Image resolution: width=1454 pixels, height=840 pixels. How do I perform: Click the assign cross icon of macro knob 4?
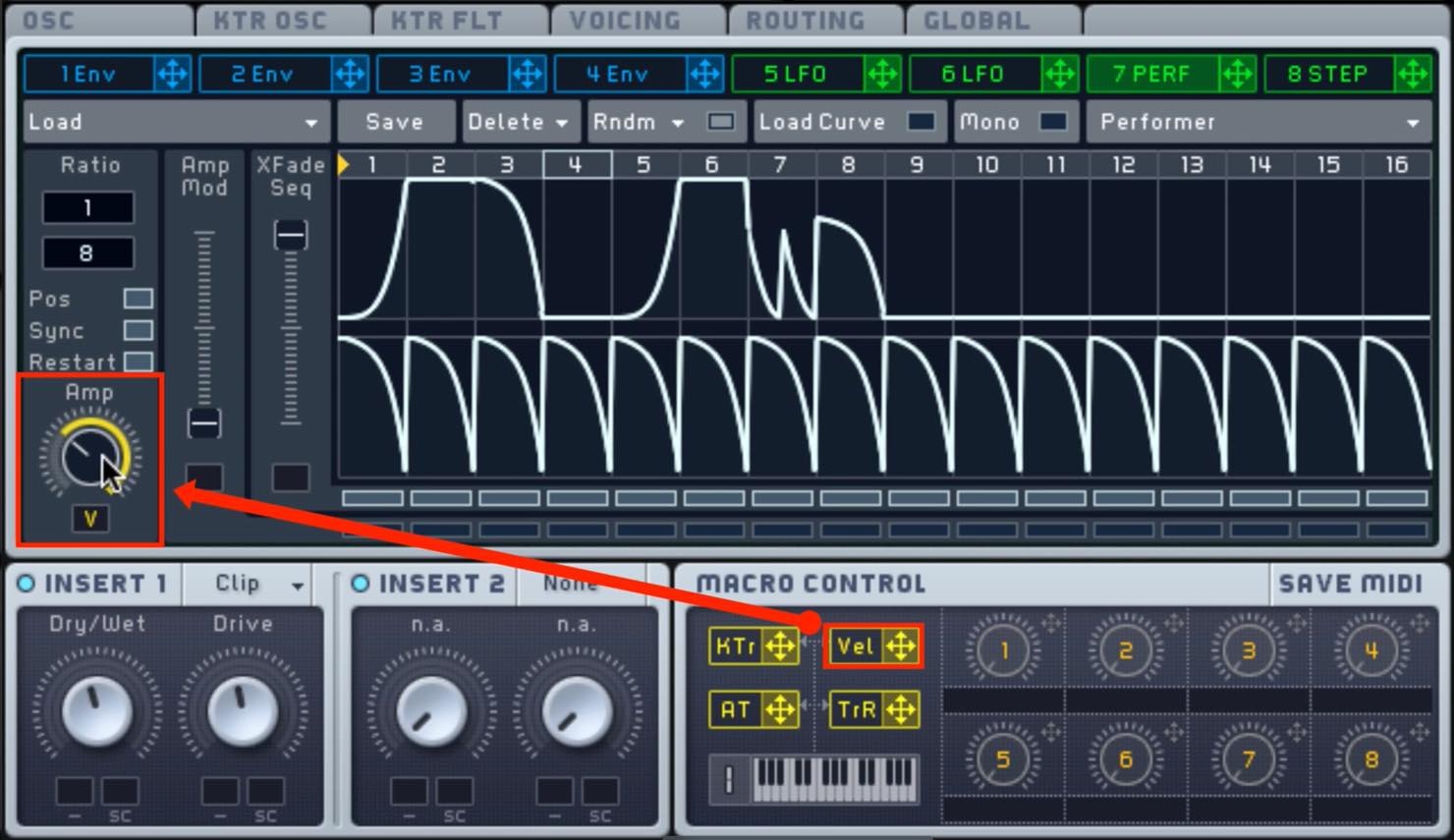1420,622
